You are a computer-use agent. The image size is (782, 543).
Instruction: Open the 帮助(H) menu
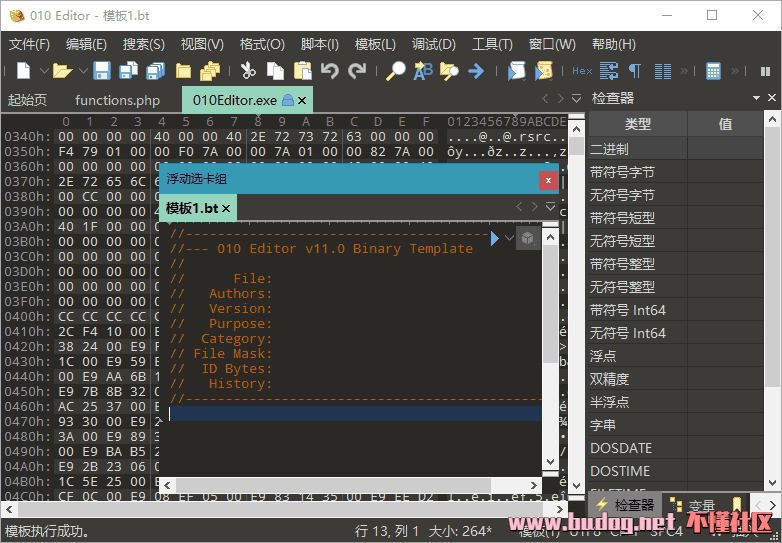[x=613, y=44]
